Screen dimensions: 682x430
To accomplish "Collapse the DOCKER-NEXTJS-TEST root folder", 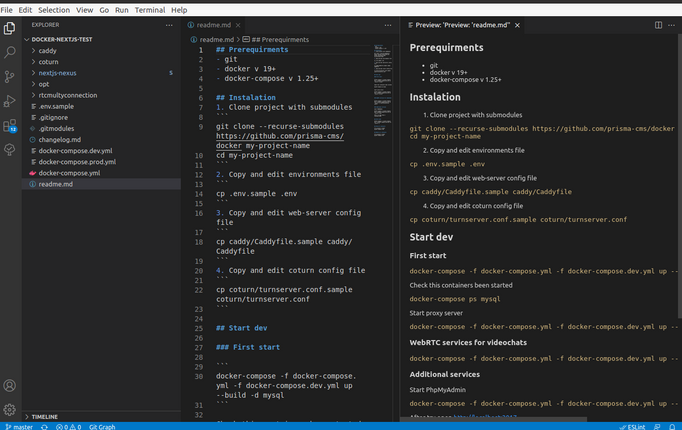I will click(101, 40).
